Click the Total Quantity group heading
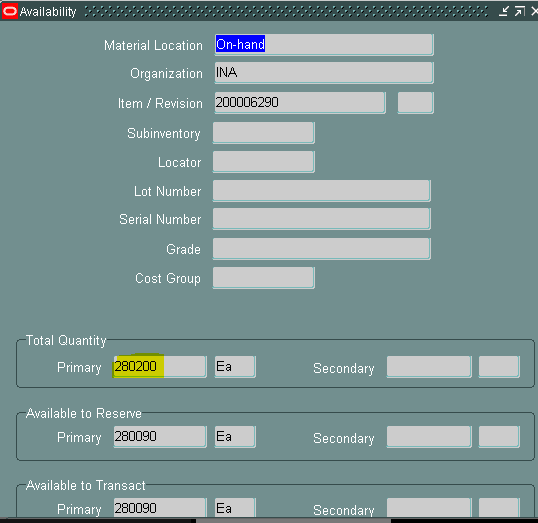Screen dimensions: 538x523 (66, 340)
